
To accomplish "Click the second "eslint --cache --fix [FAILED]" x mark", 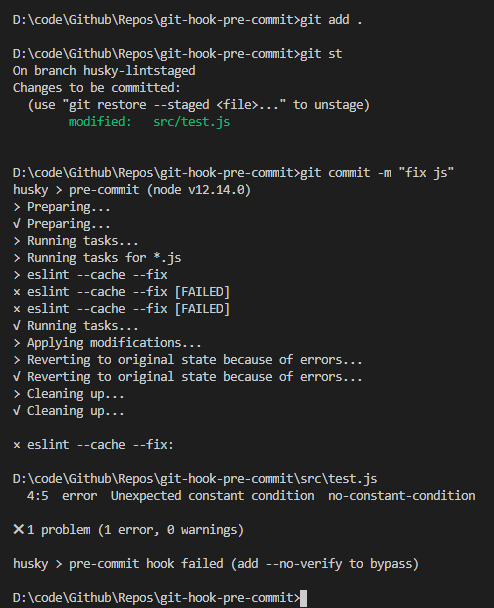I will (x=17, y=309).
